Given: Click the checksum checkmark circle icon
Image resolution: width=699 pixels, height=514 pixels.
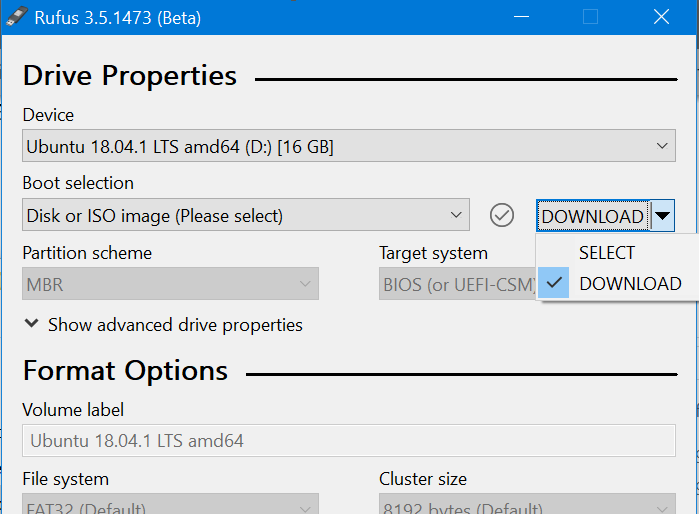Looking at the screenshot, I should (x=502, y=215).
